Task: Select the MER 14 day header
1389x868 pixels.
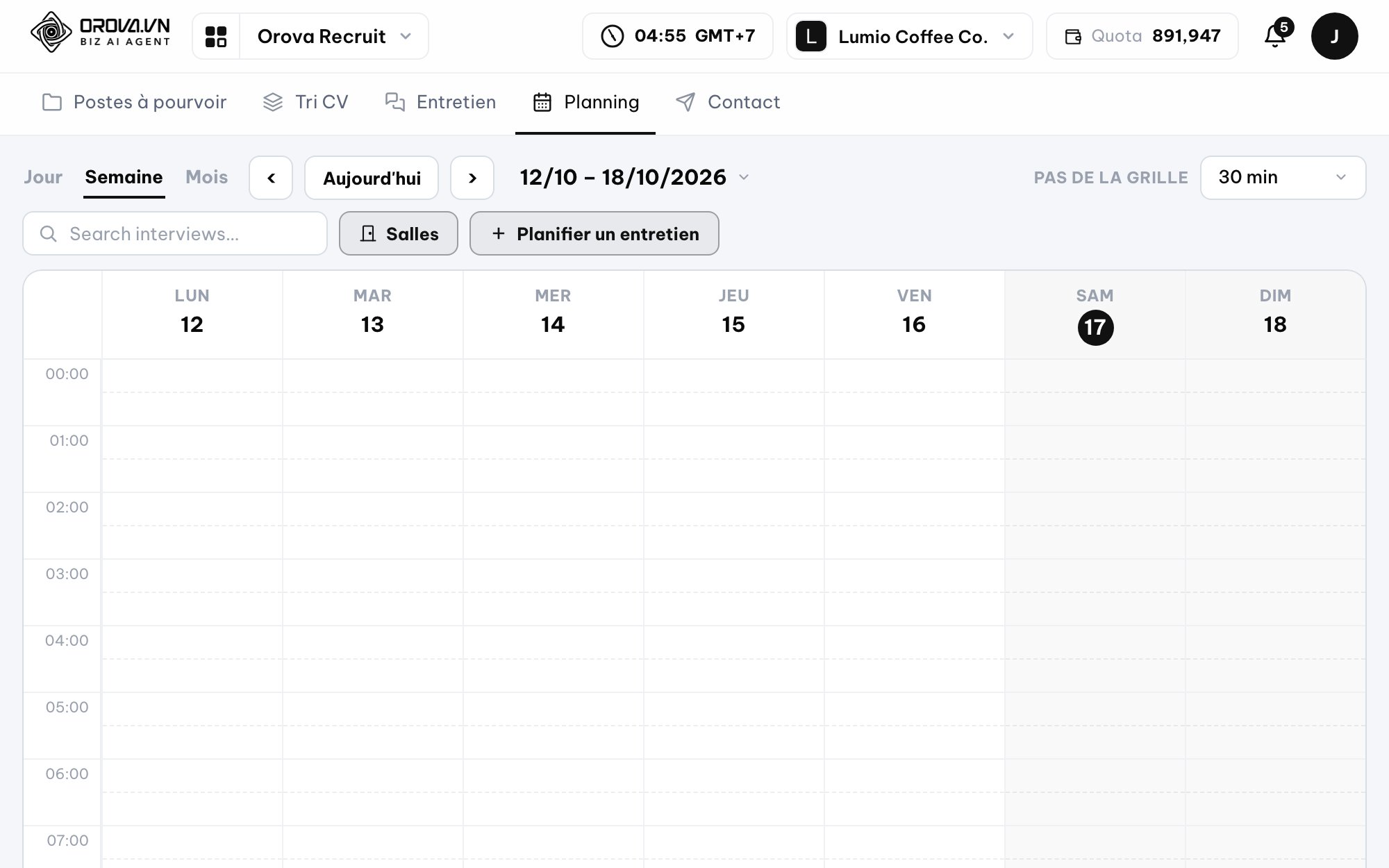Action: (554, 315)
